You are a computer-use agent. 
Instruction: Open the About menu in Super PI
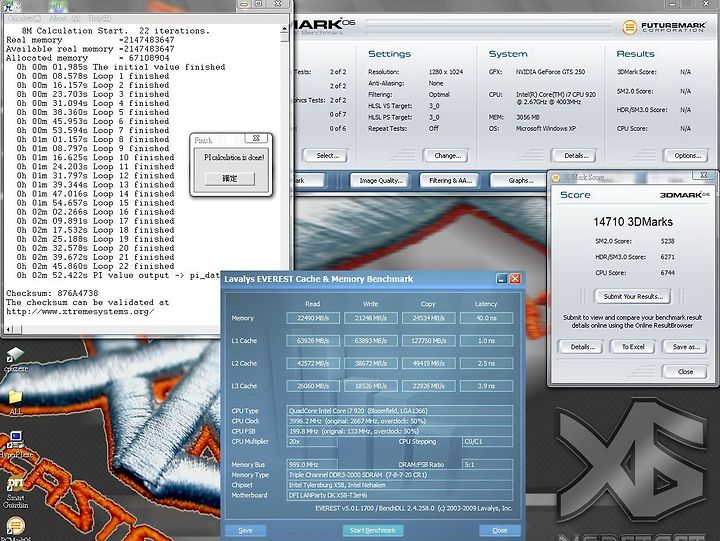pos(65,18)
